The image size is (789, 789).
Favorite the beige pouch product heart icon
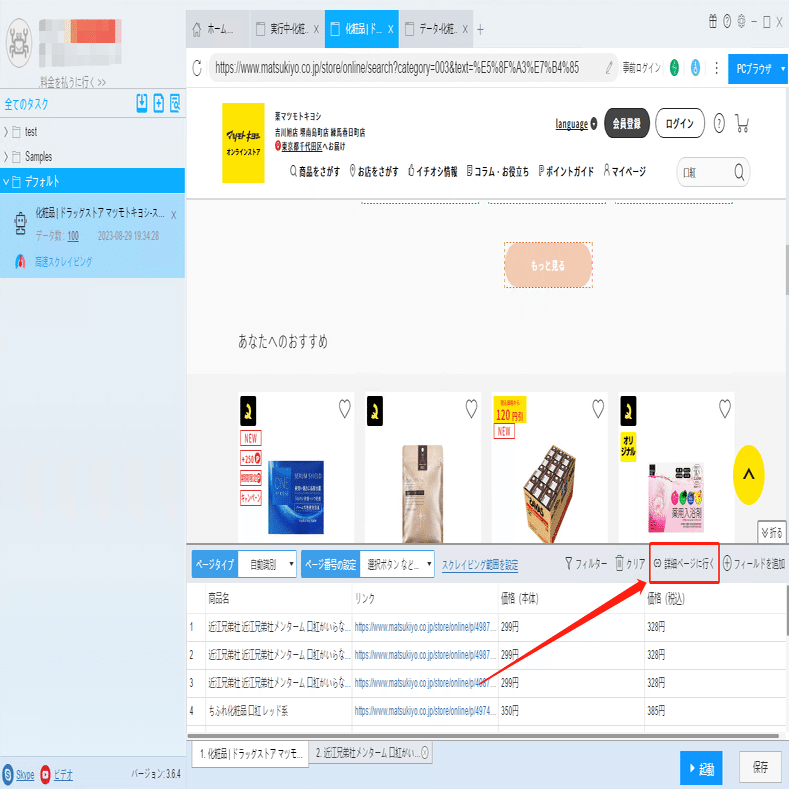point(471,409)
